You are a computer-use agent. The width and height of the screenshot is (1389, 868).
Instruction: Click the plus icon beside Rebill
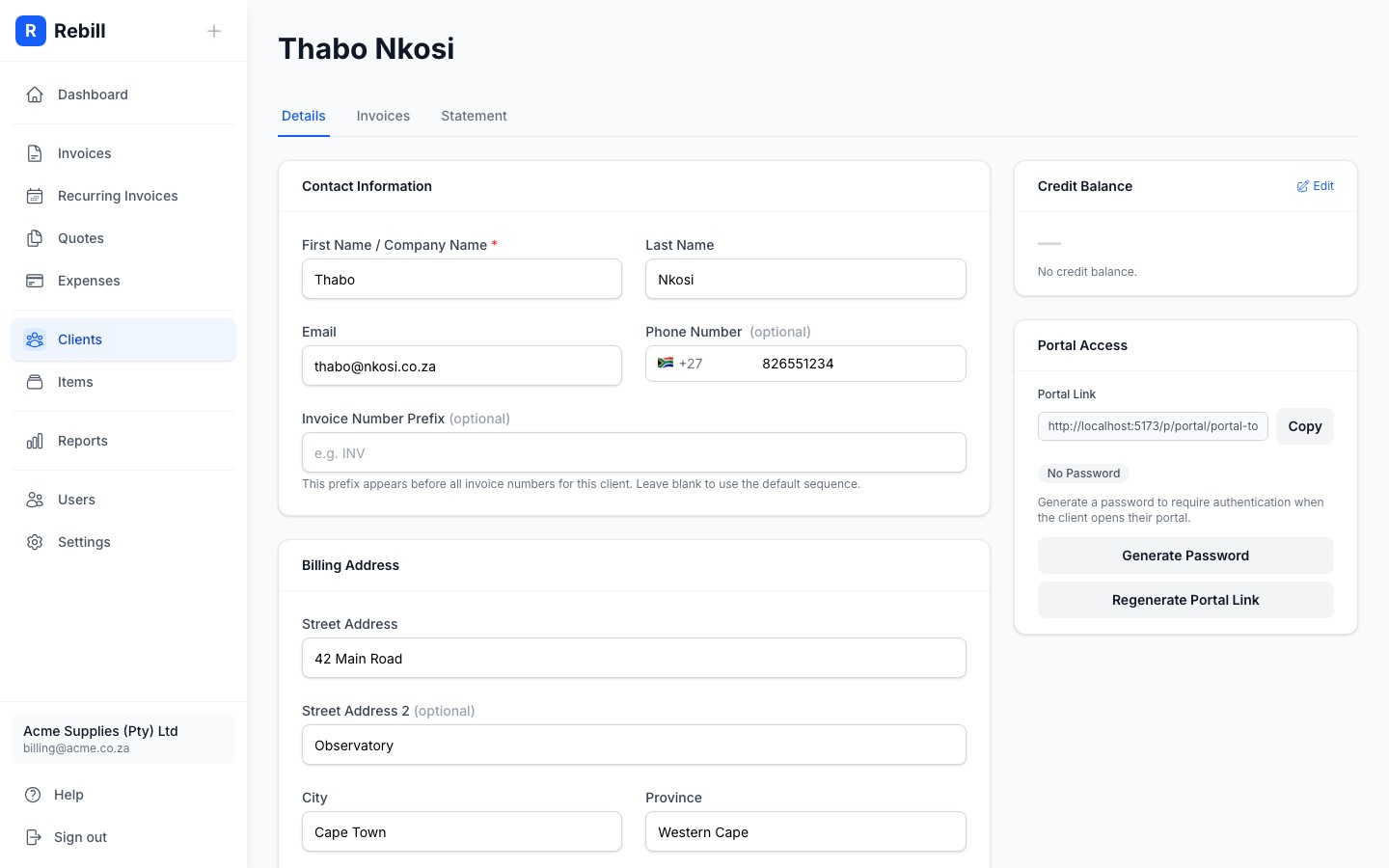pos(214,31)
